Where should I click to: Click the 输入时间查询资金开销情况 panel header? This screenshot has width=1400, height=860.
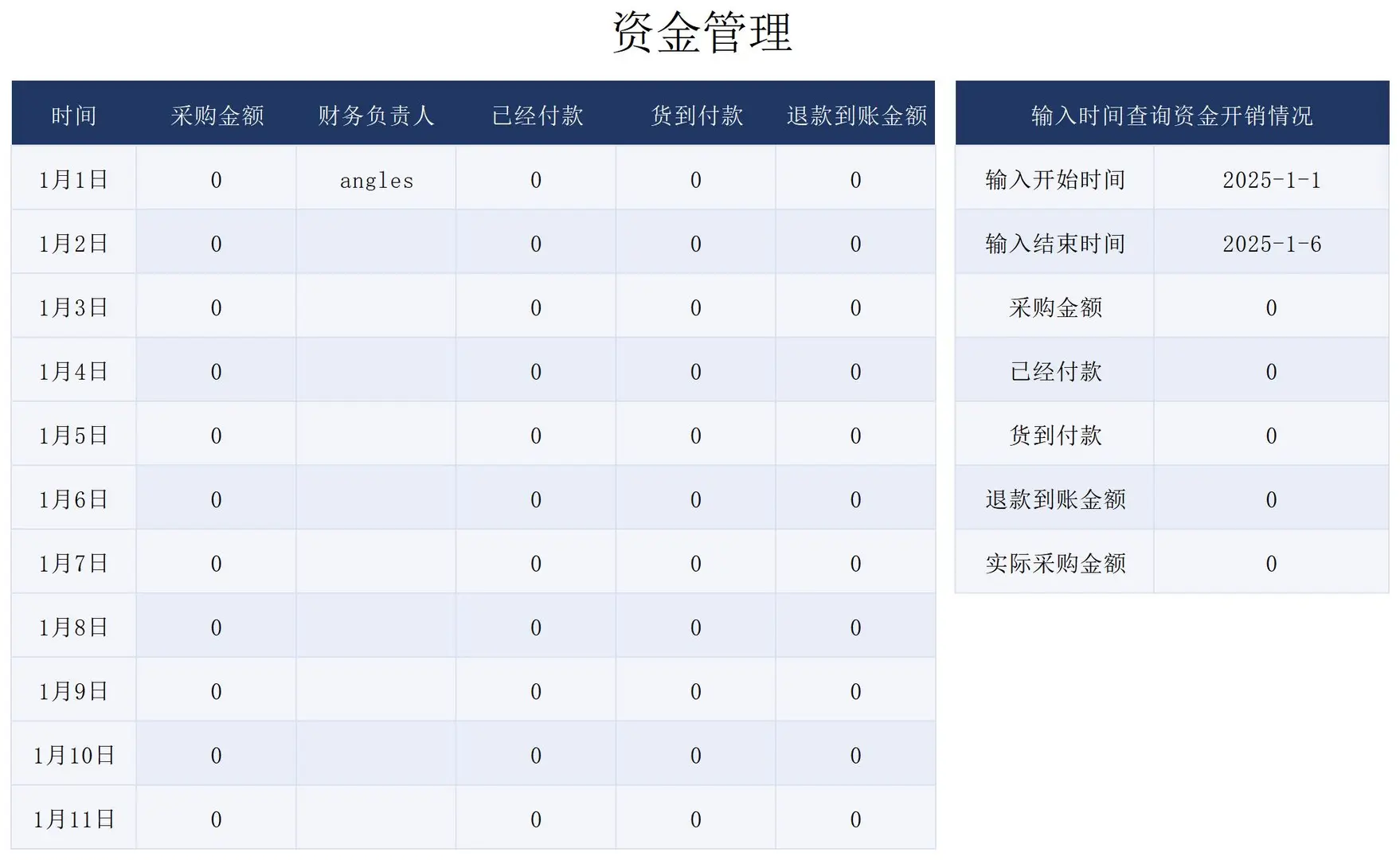click(1171, 115)
